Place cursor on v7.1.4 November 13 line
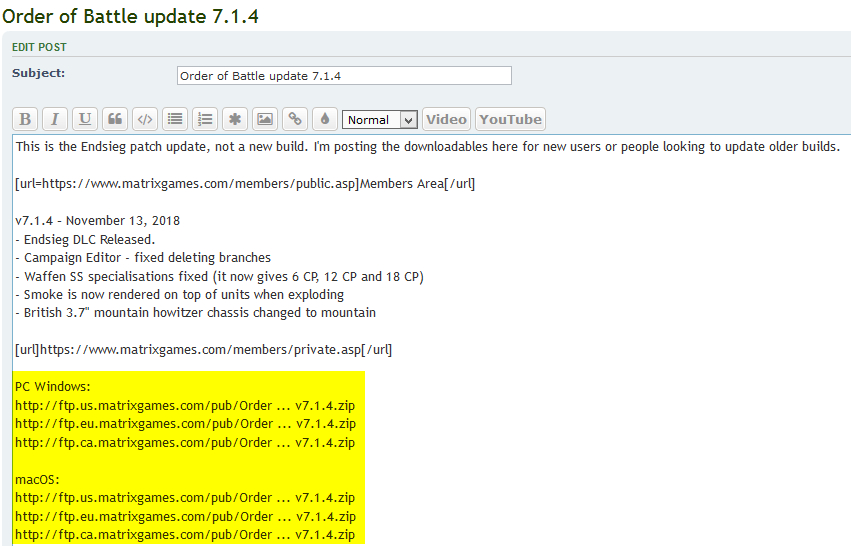 pyautogui.click(x=97, y=220)
